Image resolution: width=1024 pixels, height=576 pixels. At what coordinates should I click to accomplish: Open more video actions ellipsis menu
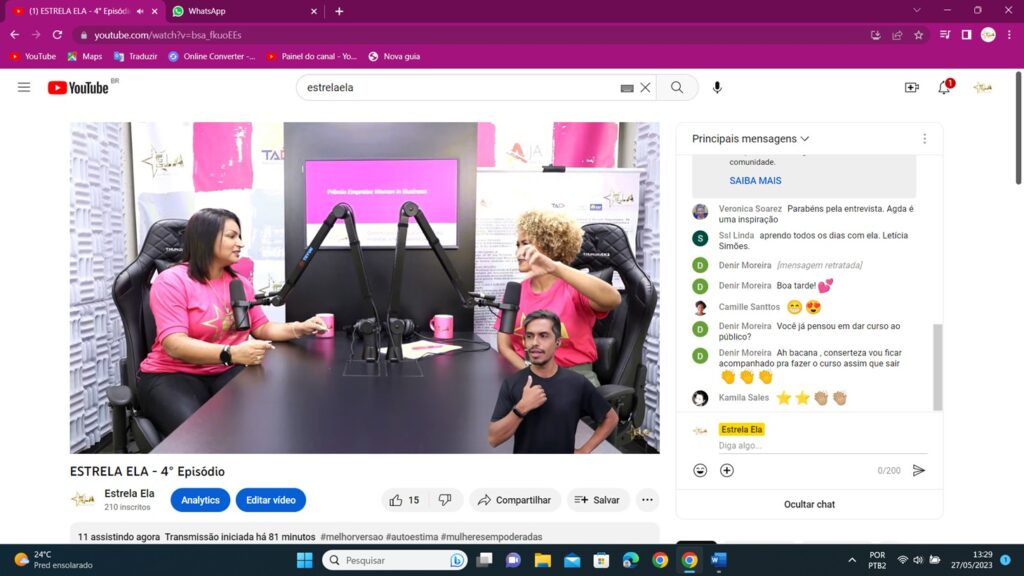pos(648,500)
